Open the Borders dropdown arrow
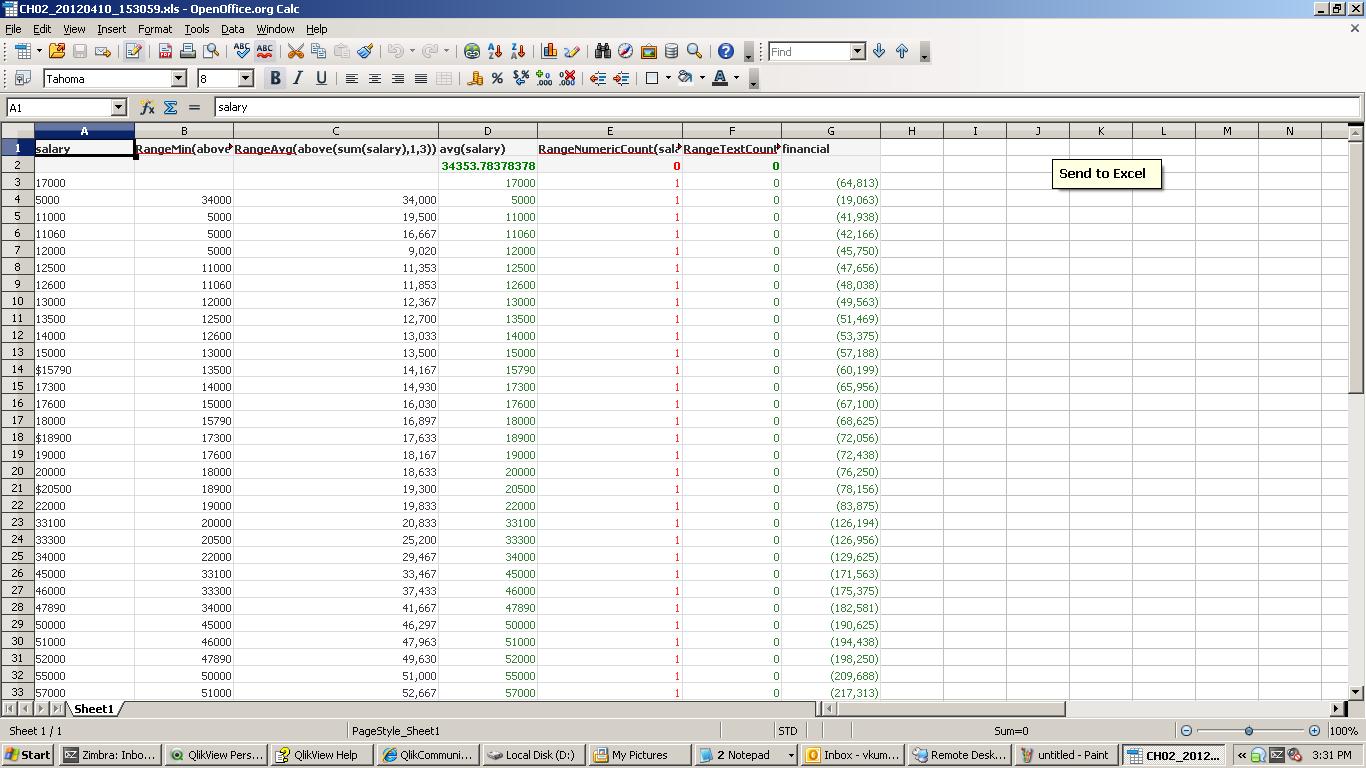Screen dimensions: 1366x768 click(668, 78)
